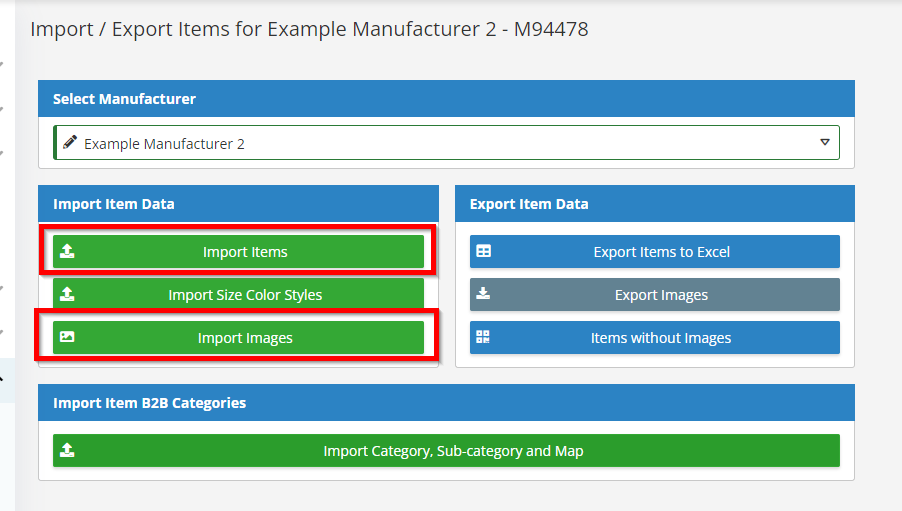The height and width of the screenshot is (511, 902).
Task: Click the table icon on Export Items to Excel
Action: pos(484,251)
